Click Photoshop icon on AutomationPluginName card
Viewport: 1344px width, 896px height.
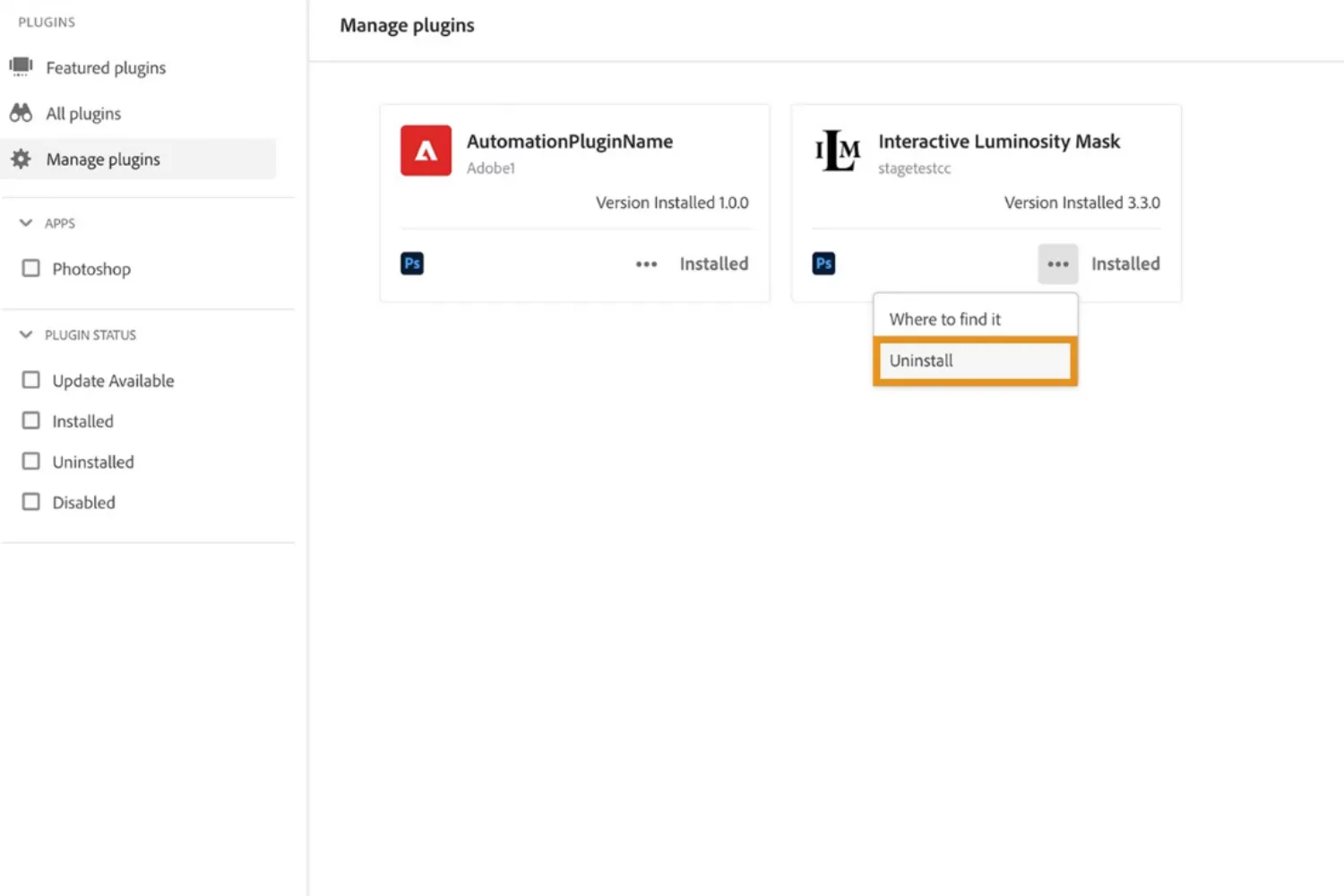[412, 263]
